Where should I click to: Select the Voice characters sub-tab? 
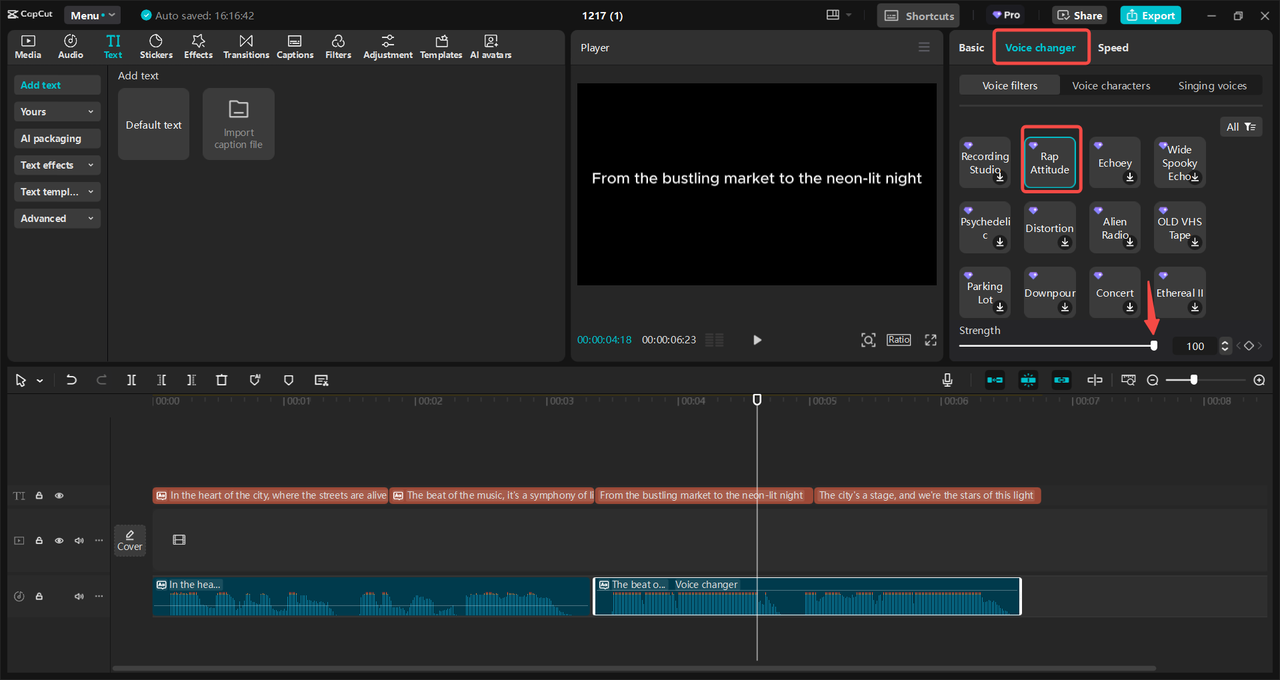tap(1111, 86)
